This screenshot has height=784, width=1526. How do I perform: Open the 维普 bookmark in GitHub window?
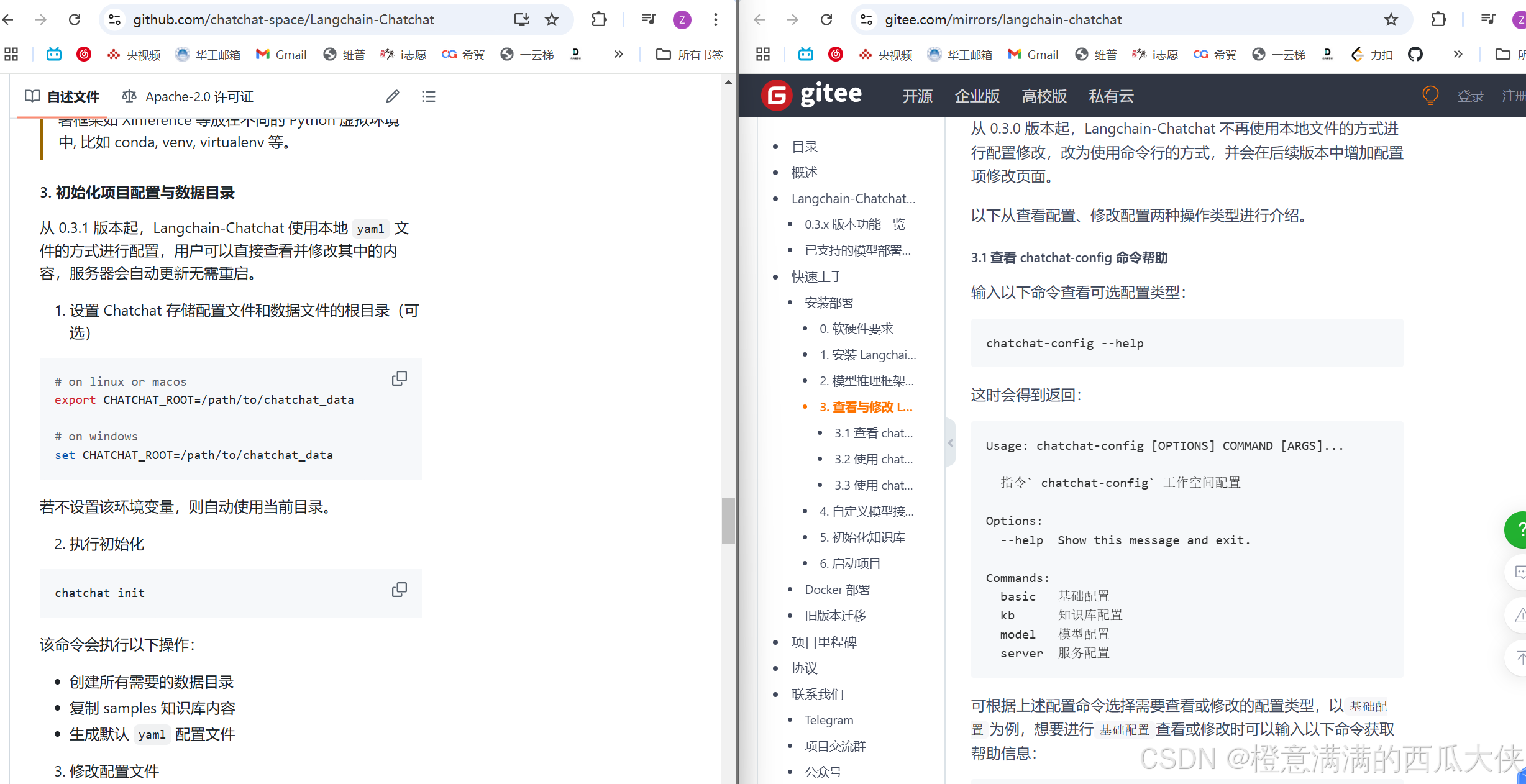(344, 55)
